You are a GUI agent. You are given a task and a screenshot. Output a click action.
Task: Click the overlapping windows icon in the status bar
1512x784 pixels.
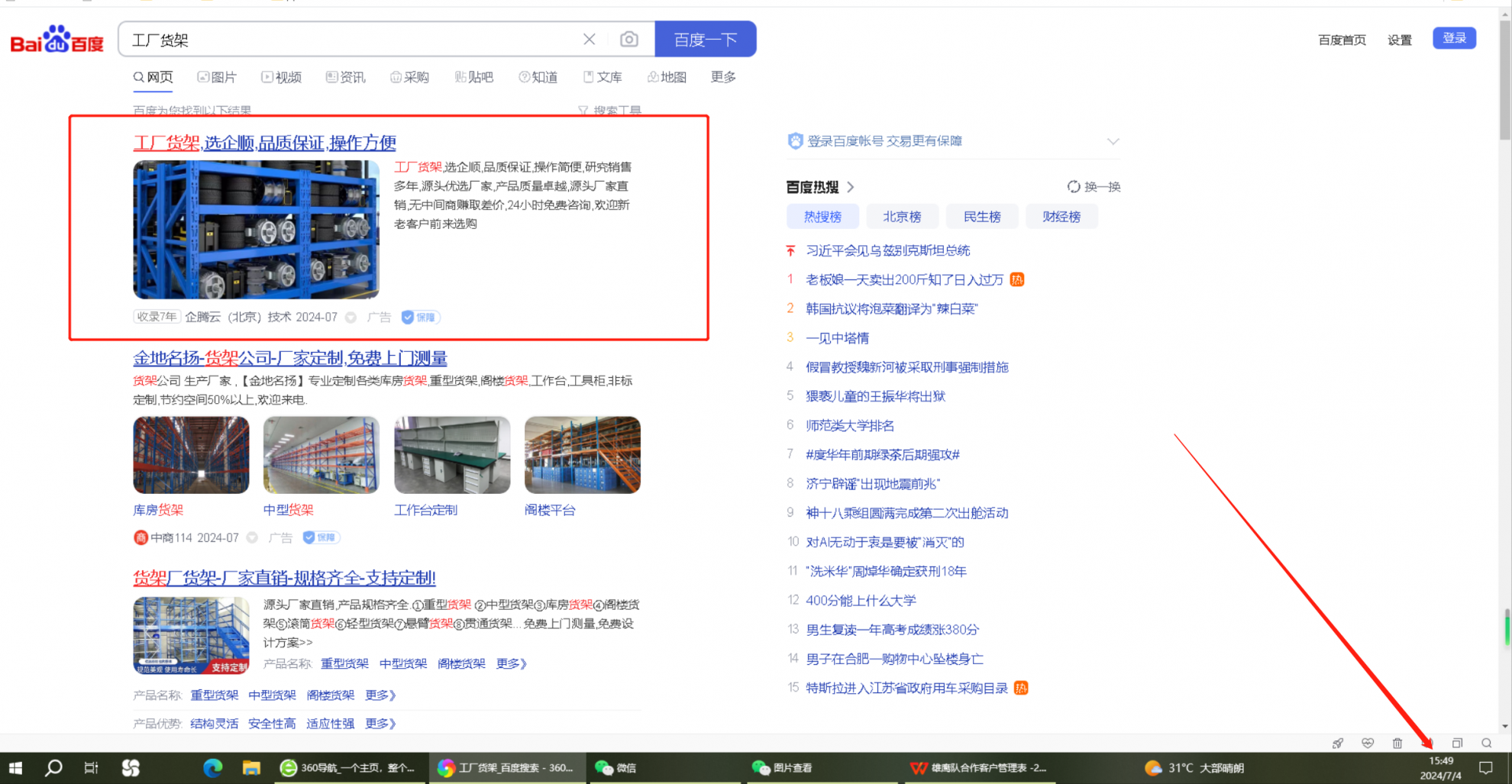(1457, 743)
